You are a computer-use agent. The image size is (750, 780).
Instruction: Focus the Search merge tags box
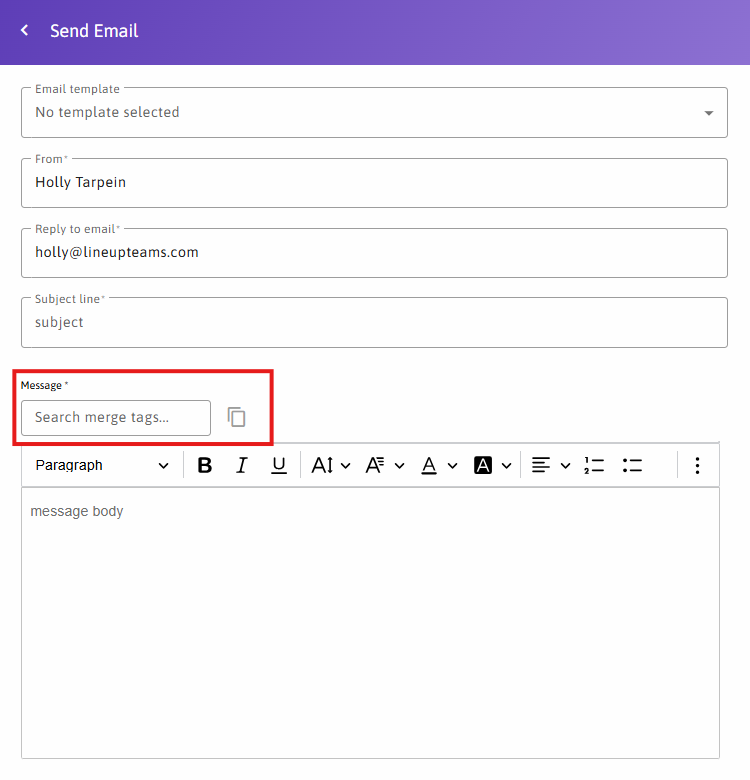[x=116, y=418]
